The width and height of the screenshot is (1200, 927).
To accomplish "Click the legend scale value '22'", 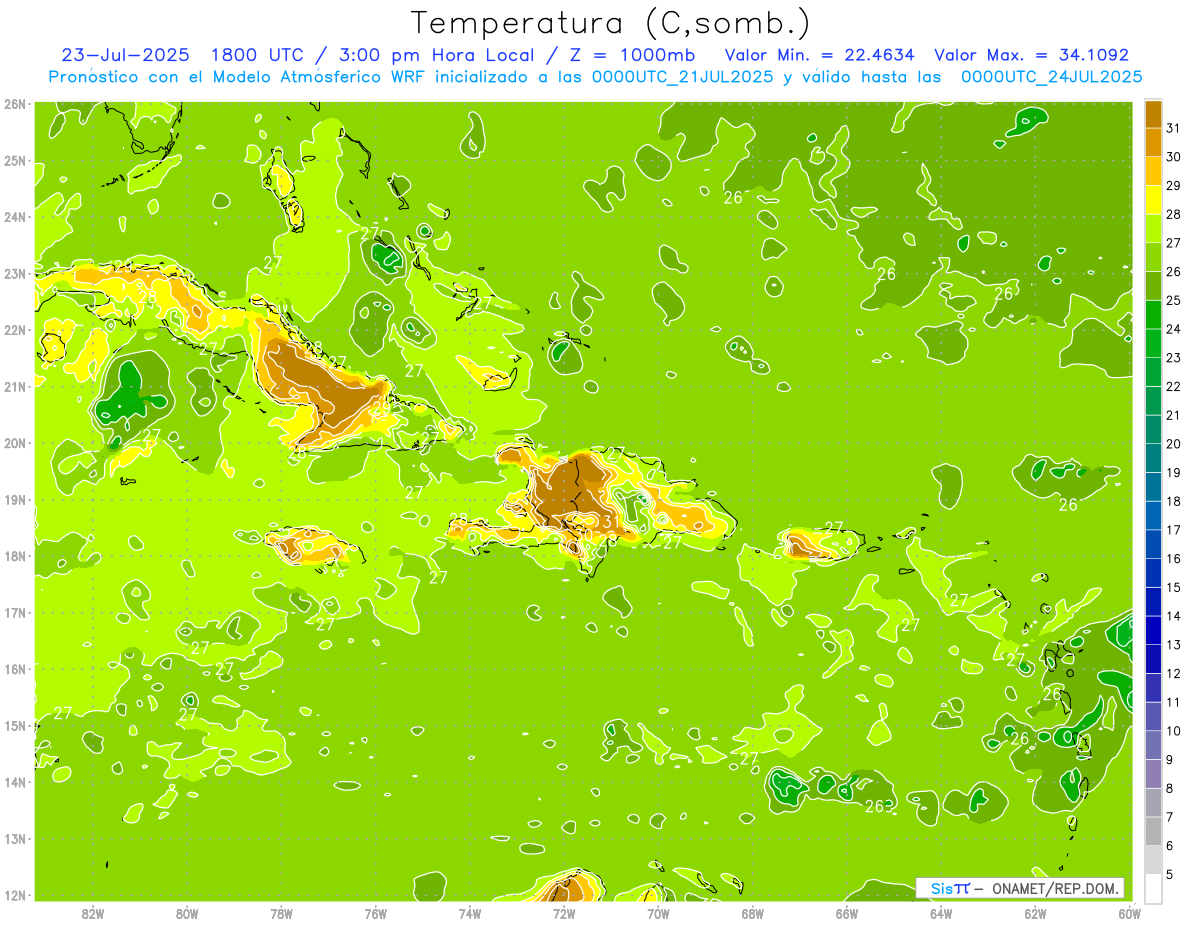I will [x=1174, y=387].
